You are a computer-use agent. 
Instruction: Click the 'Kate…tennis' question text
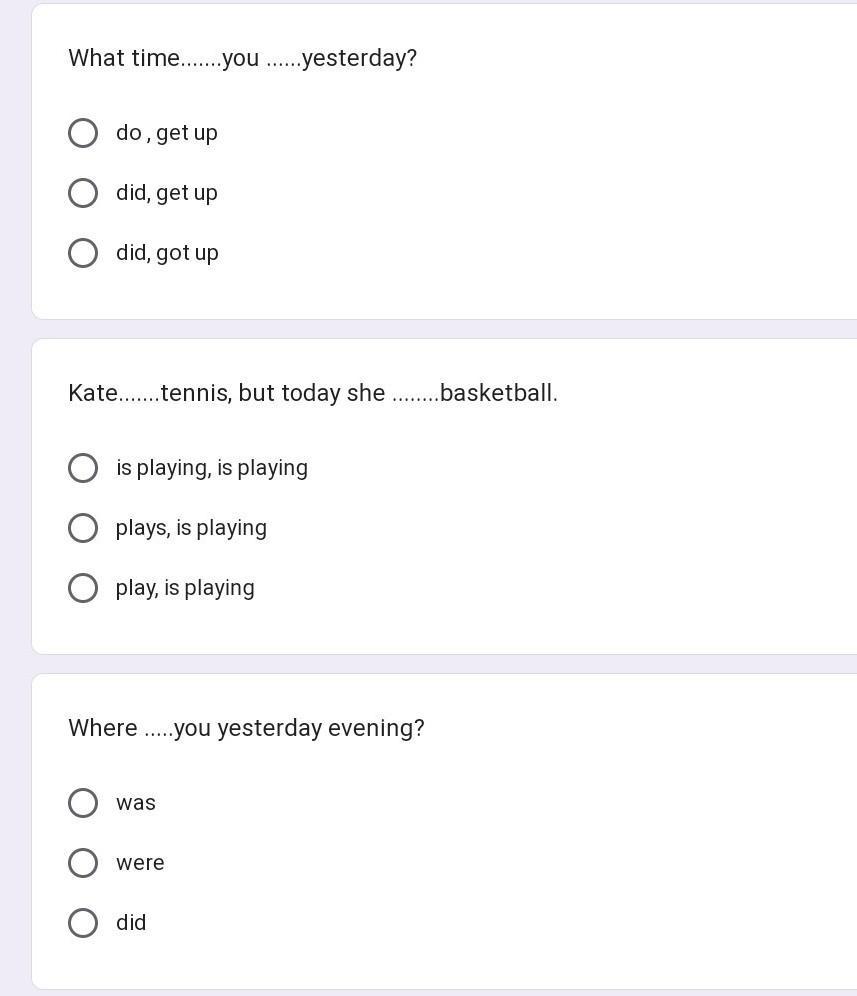click(x=313, y=393)
